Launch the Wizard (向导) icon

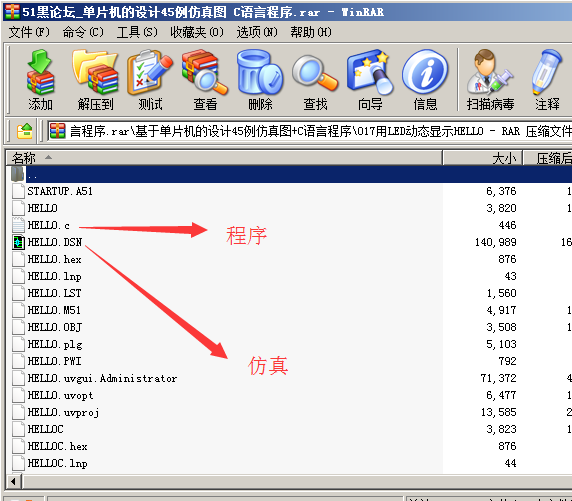point(370,80)
